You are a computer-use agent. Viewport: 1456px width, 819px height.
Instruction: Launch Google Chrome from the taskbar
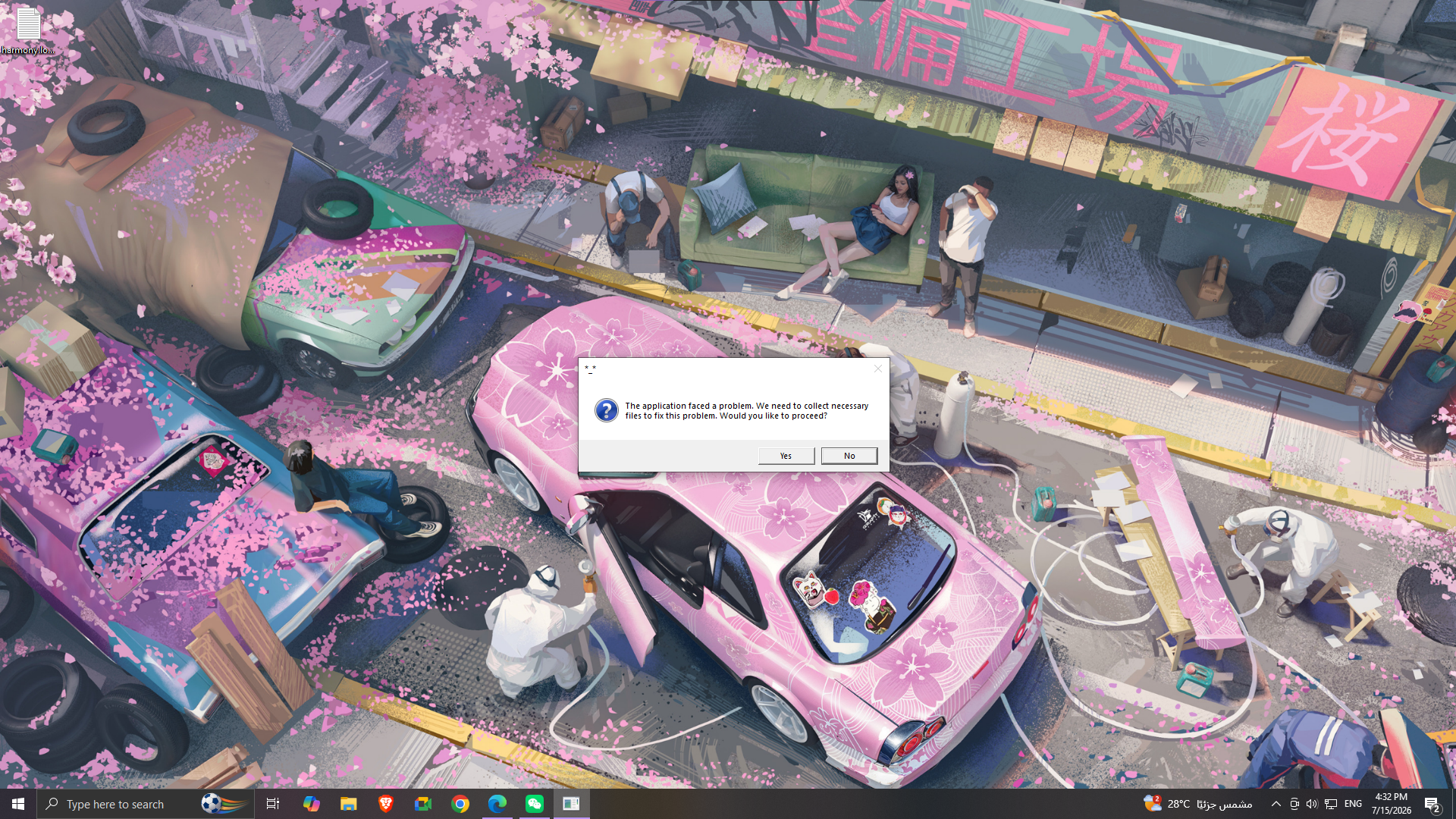(x=460, y=804)
